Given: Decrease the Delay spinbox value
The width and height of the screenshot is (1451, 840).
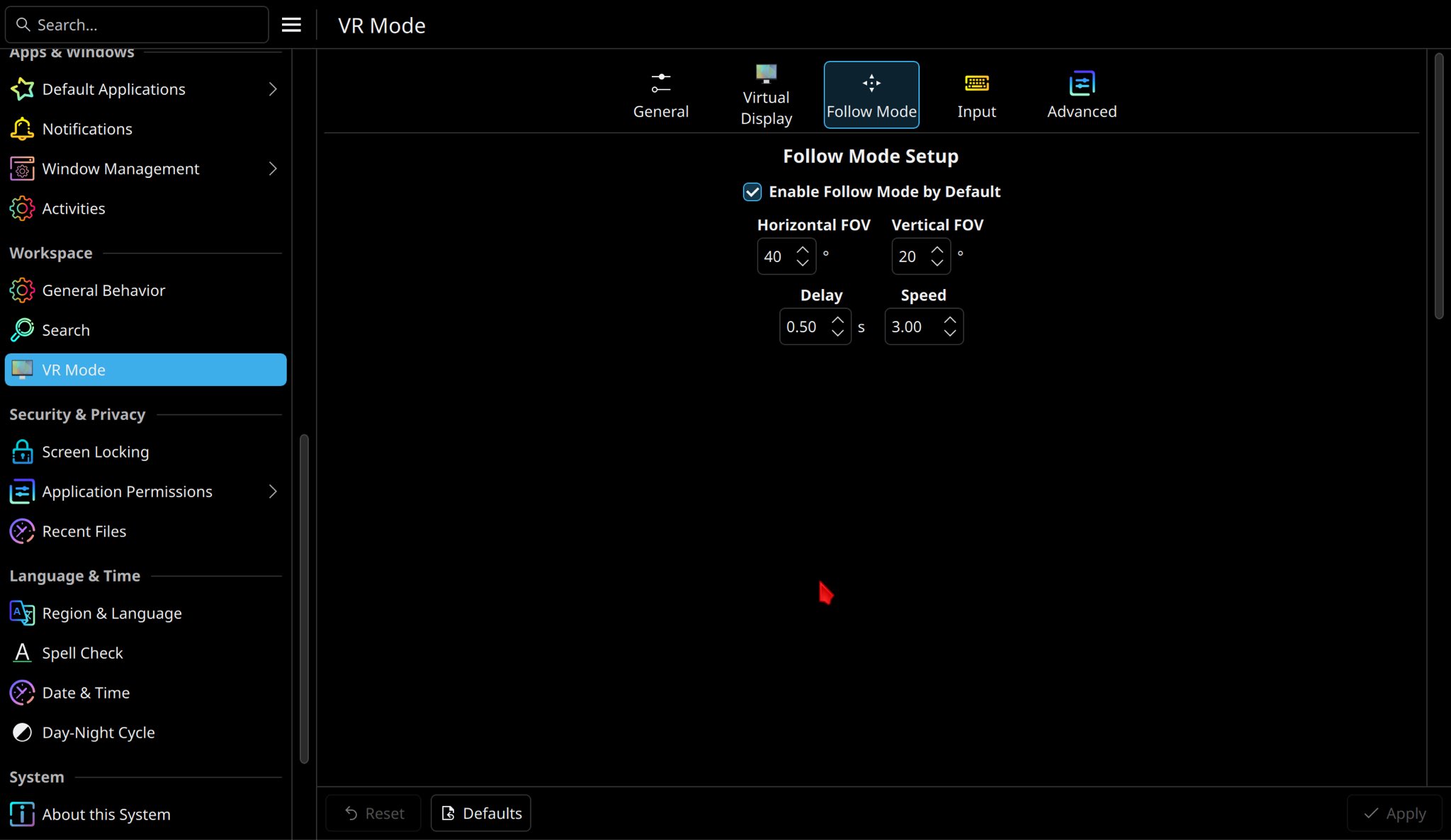Looking at the screenshot, I should coord(837,333).
